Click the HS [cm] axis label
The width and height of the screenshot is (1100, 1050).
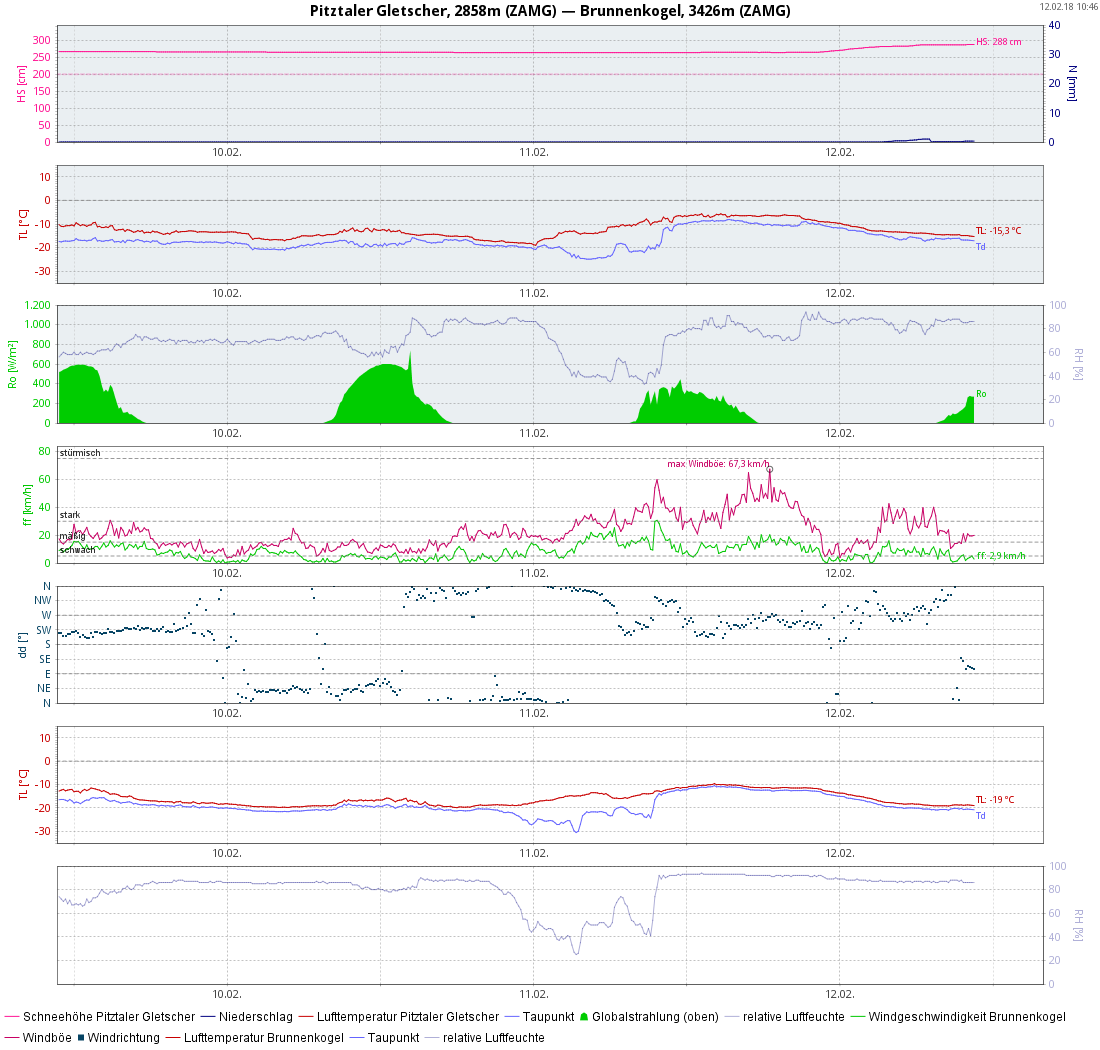(22, 84)
